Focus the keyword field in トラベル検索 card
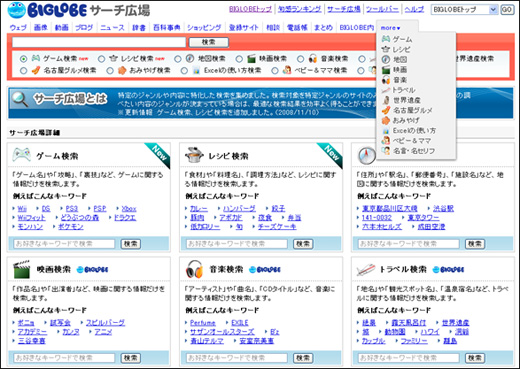Image resolution: width=520 pixels, height=369 pixels. click(x=409, y=358)
